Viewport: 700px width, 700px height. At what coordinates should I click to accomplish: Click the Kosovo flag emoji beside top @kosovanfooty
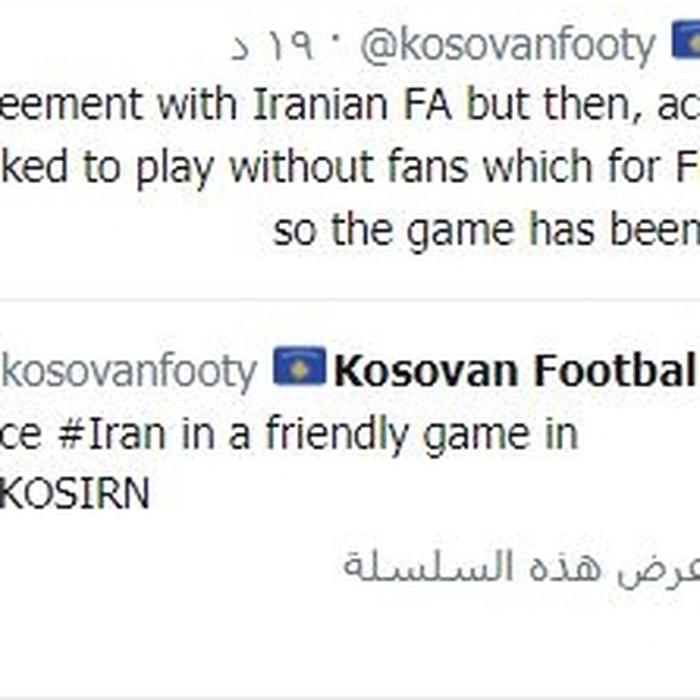686,39
